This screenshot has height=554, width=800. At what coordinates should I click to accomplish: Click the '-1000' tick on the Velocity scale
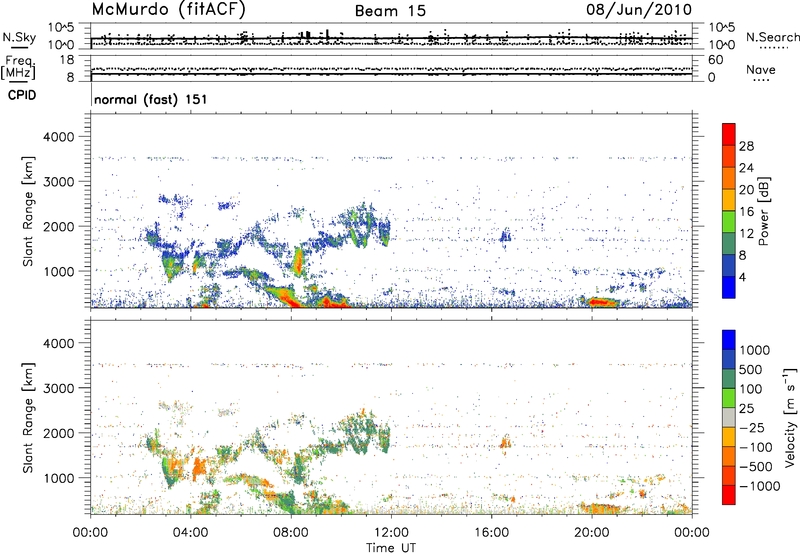coord(759,486)
